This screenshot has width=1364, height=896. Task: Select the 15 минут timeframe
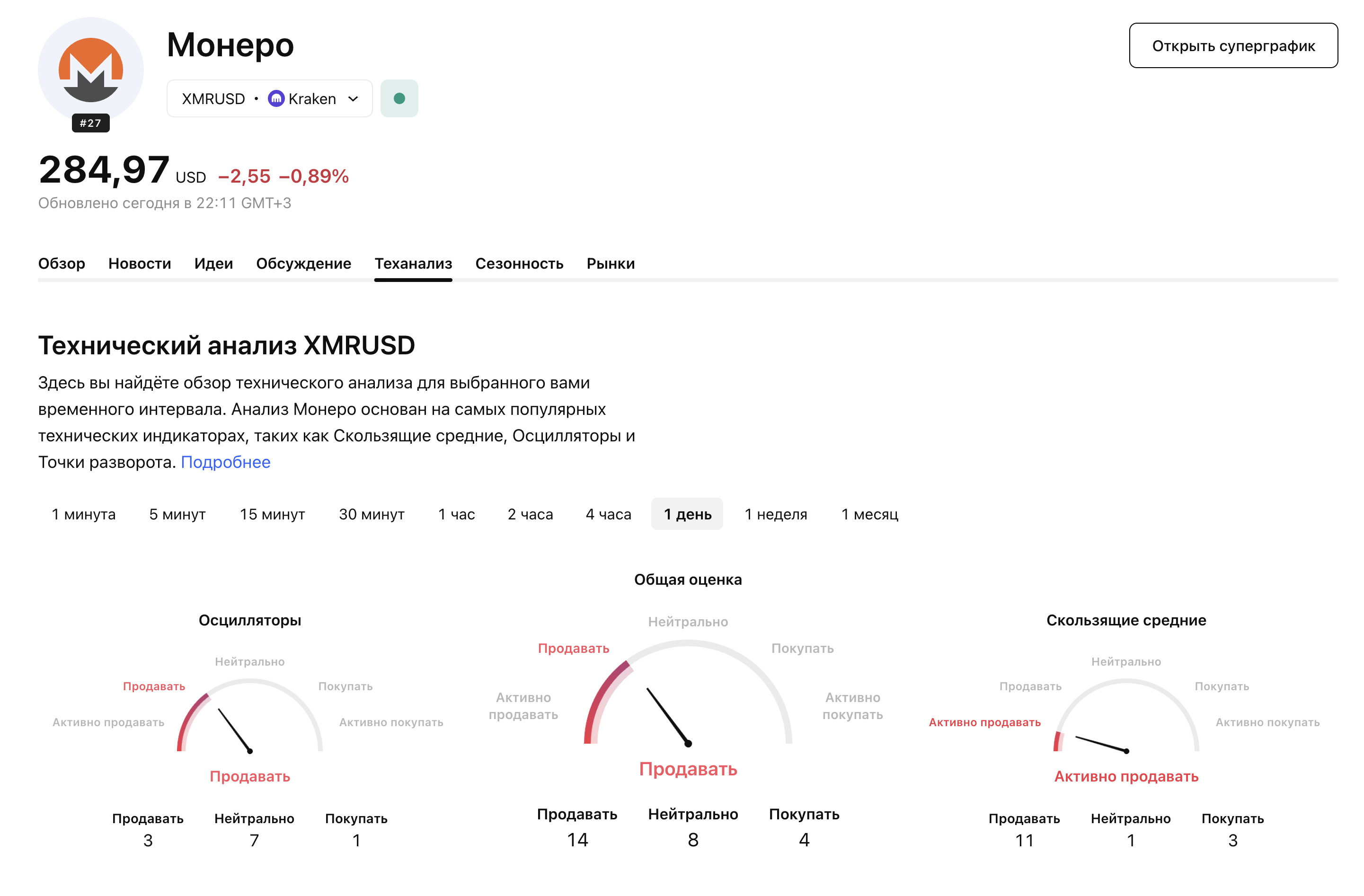click(272, 514)
